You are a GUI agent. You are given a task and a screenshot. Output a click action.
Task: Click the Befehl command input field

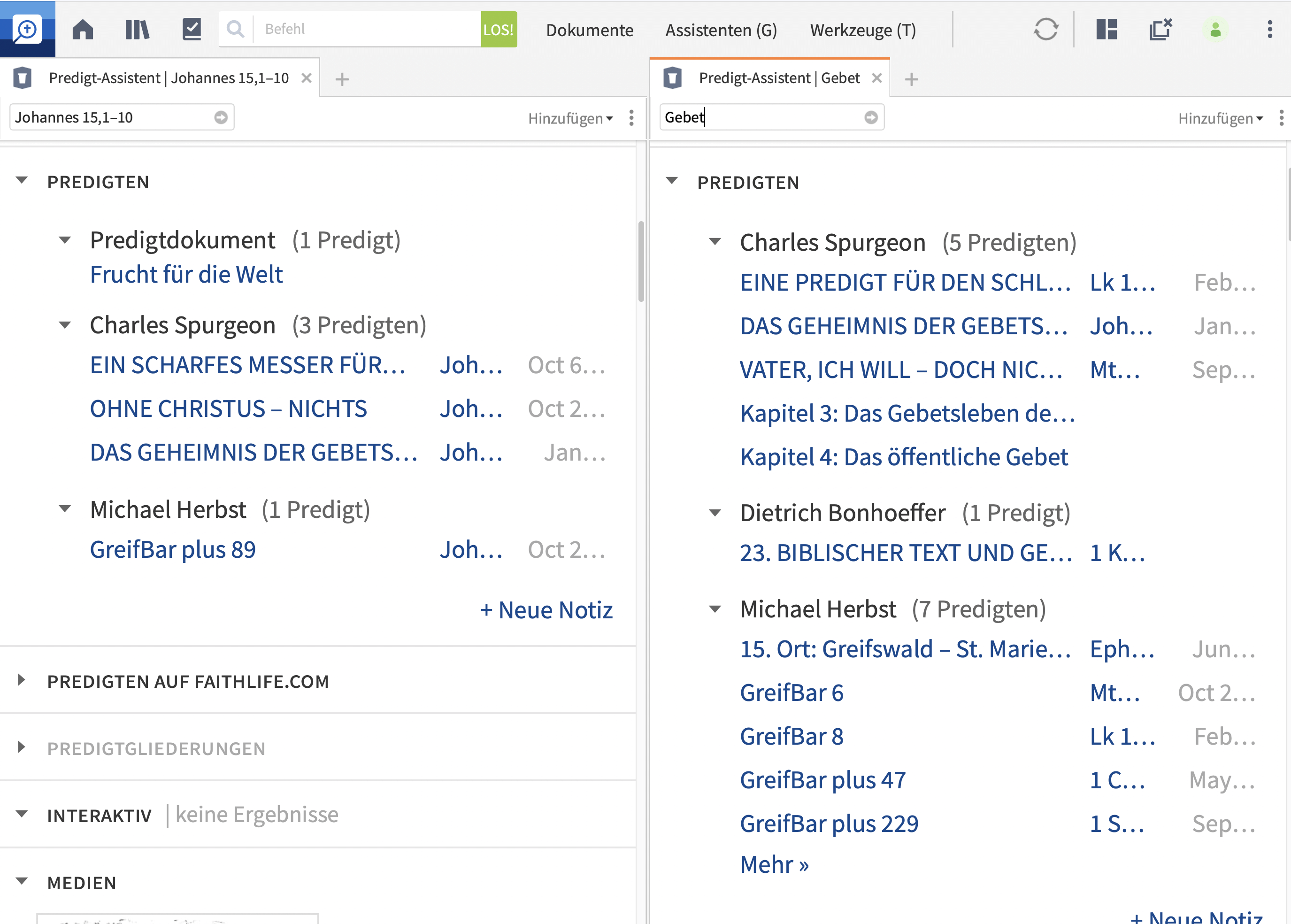coord(367,29)
